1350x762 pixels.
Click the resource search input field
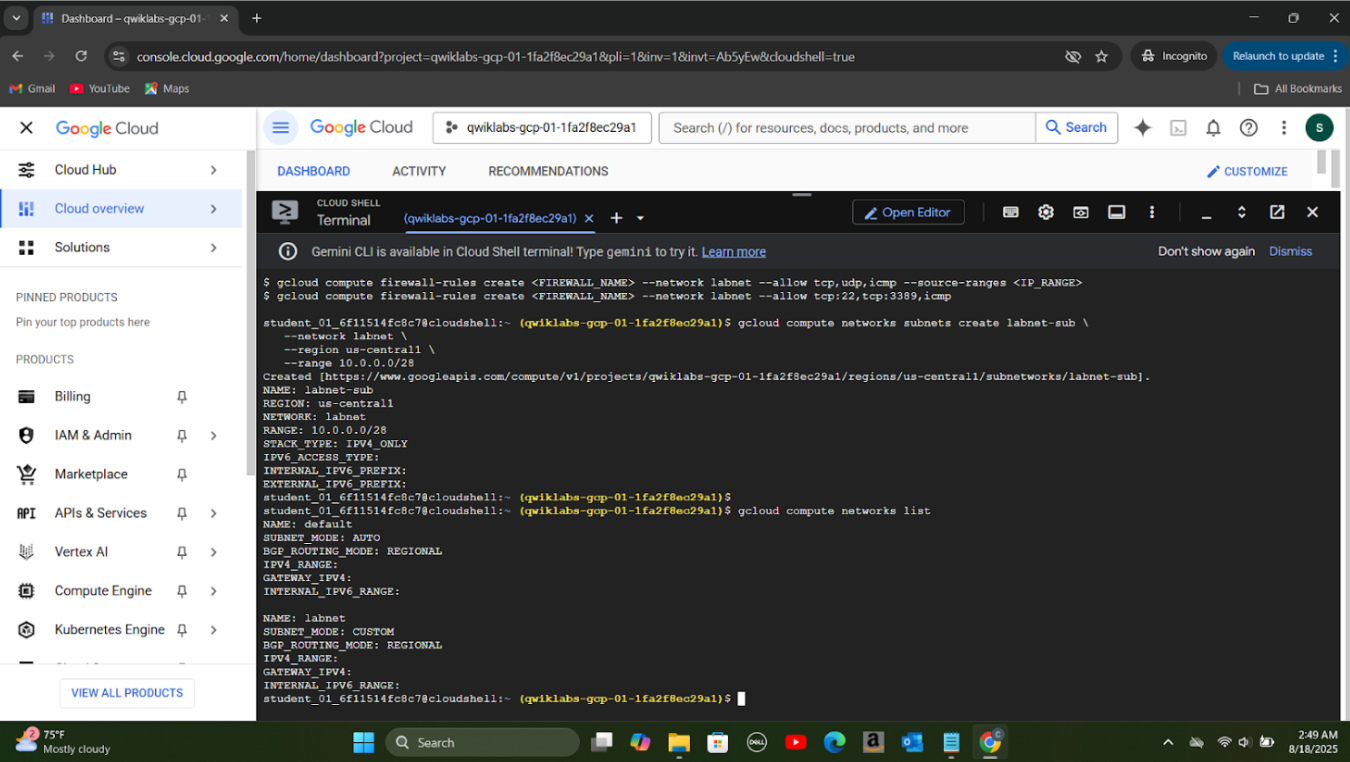pos(847,128)
